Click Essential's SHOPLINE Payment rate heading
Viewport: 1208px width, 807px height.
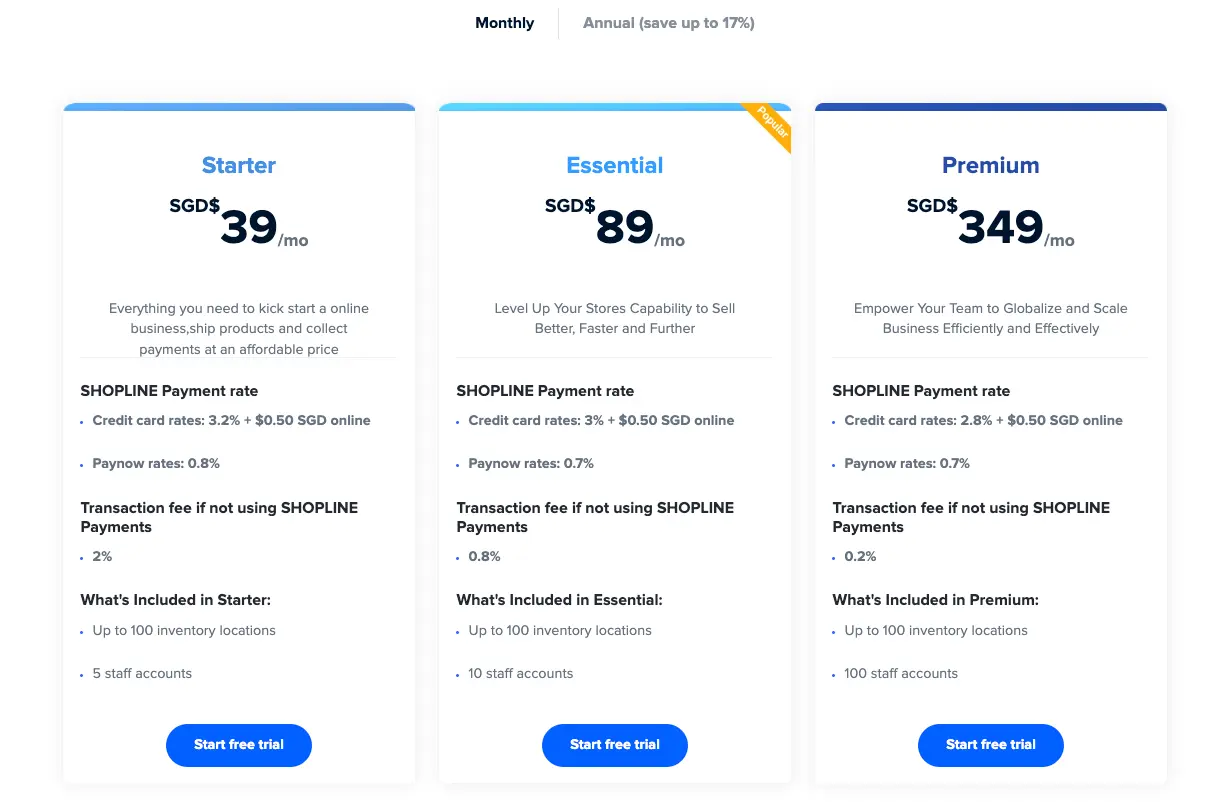545,391
